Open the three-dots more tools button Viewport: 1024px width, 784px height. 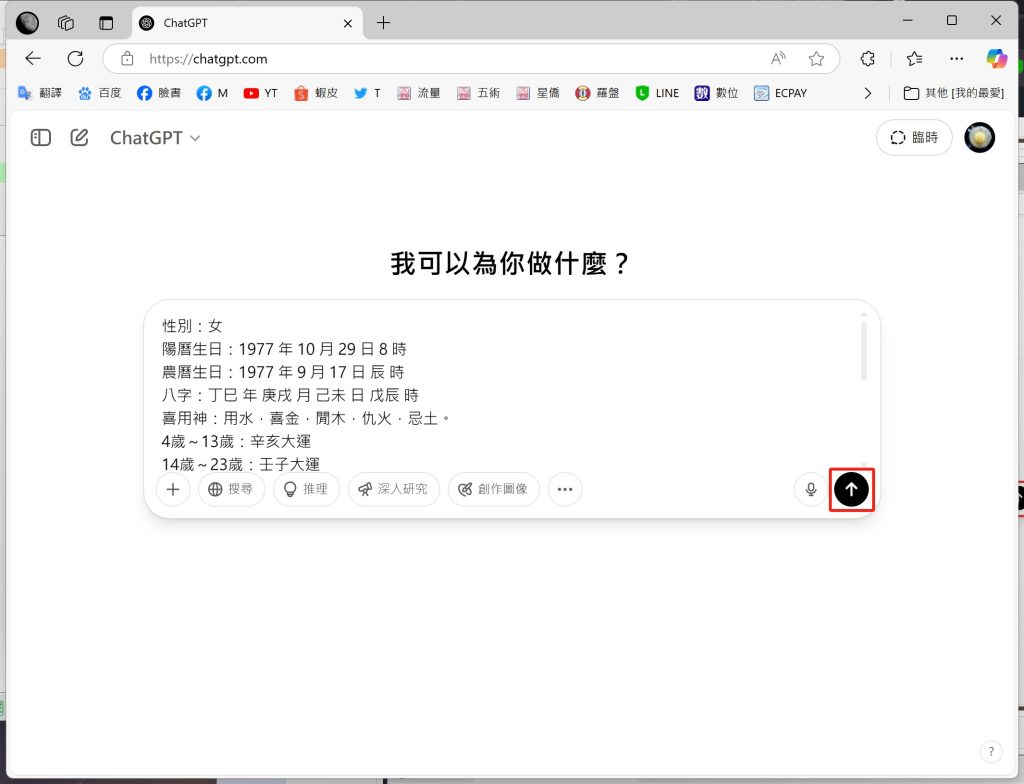click(x=565, y=489)
